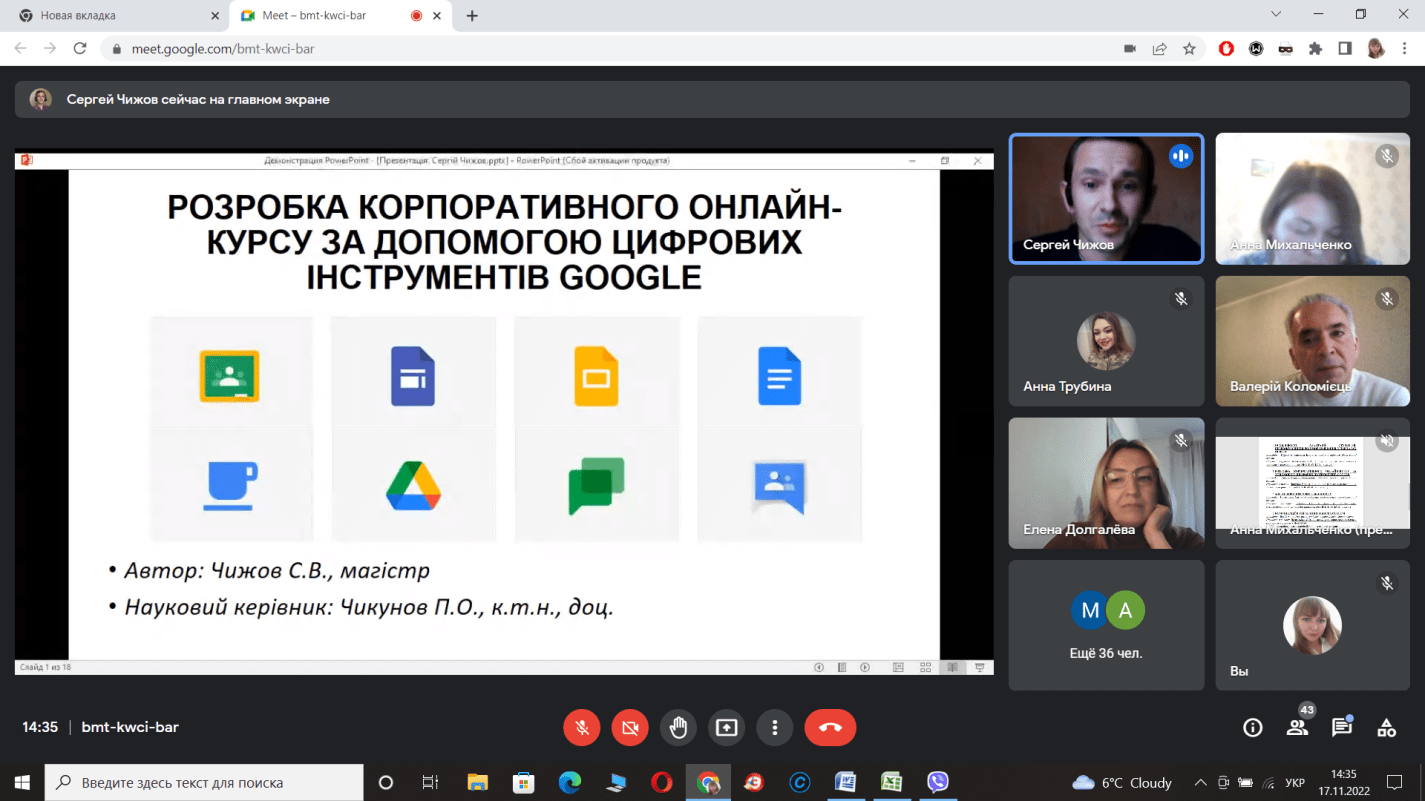Open Excel from the taskbar
1425x801 pixels.
tap(891, 782)
